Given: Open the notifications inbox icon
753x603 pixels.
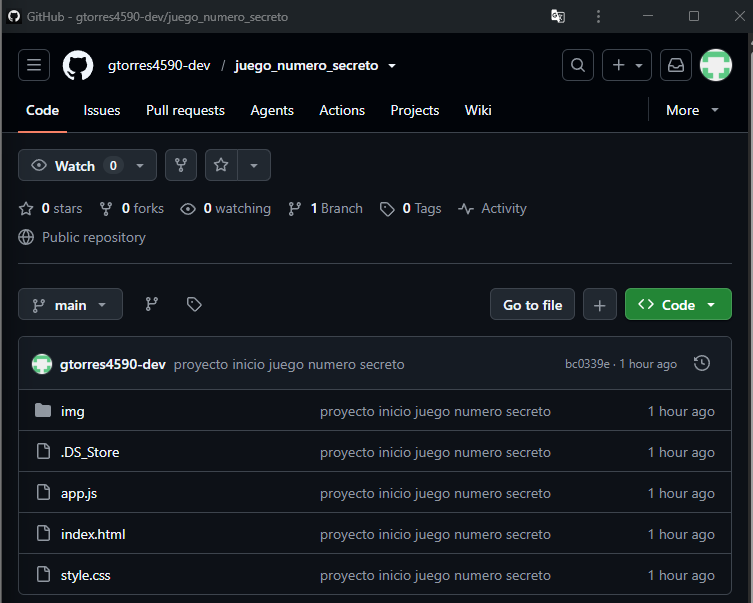Looking at the screenshot, I should pos(676,65).
